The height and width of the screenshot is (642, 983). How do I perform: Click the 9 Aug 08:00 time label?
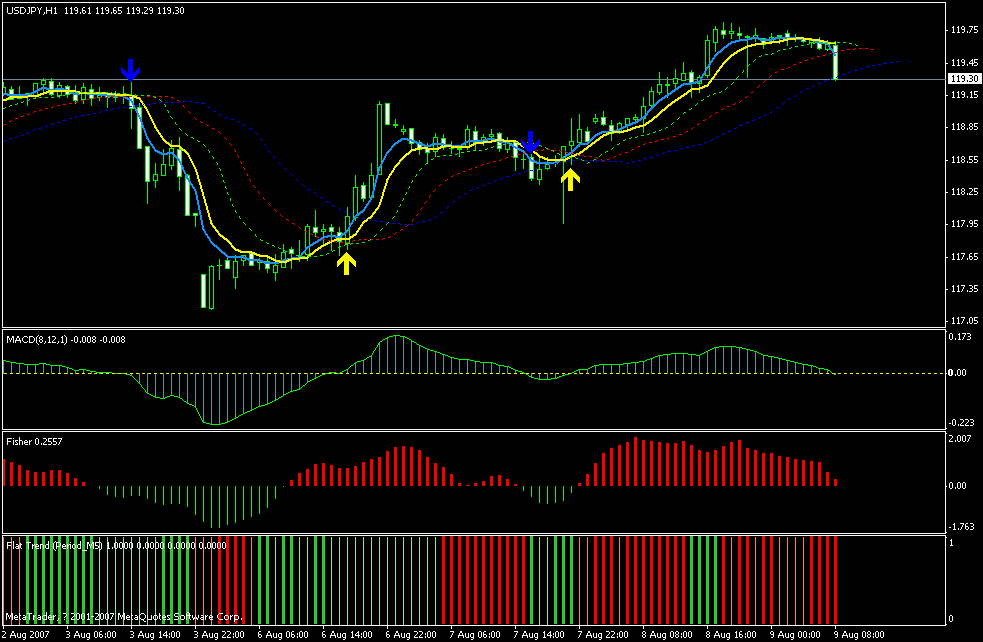858,634
